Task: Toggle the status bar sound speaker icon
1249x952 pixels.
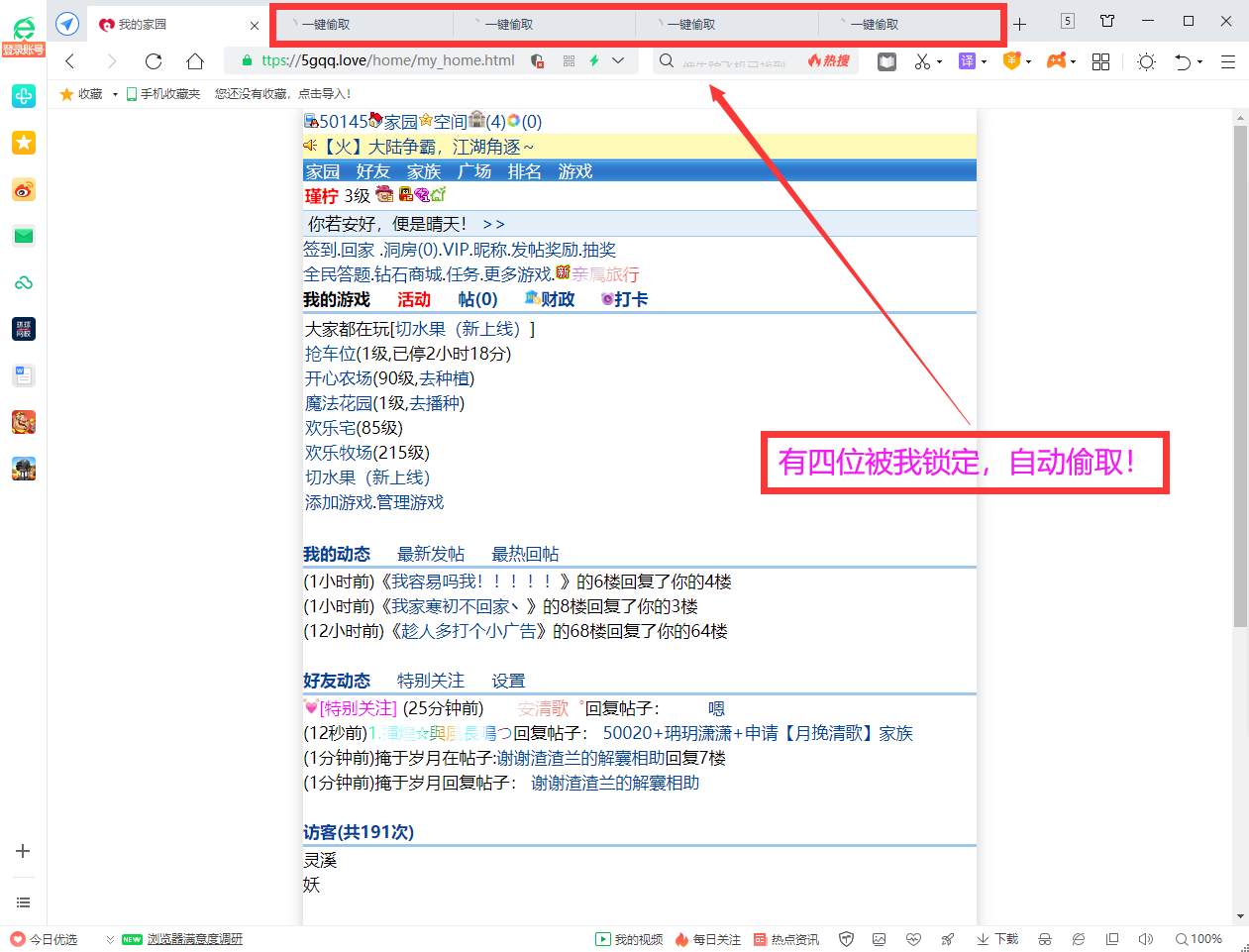Action: click(x=1146, y=939)
